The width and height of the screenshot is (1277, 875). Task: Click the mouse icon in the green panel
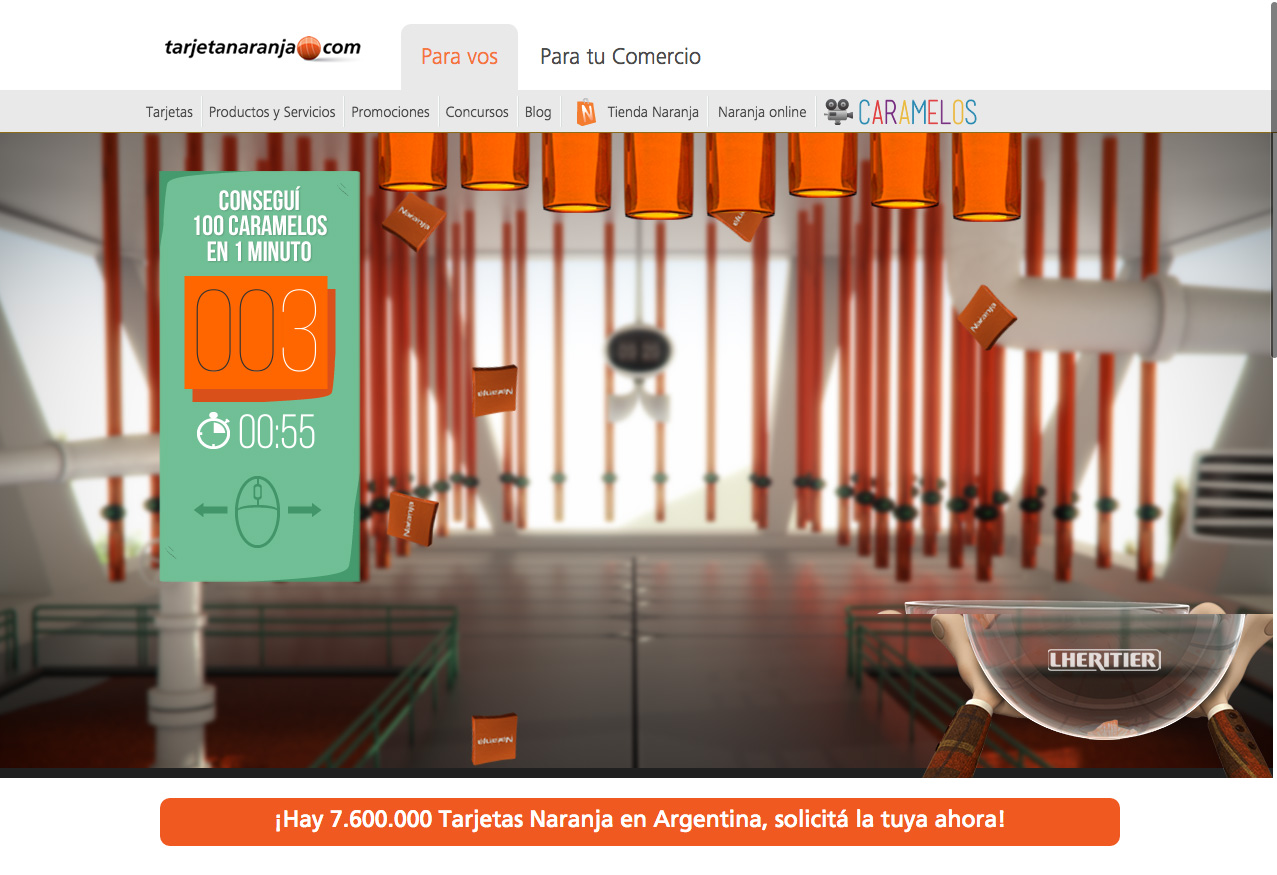point(258,511)
